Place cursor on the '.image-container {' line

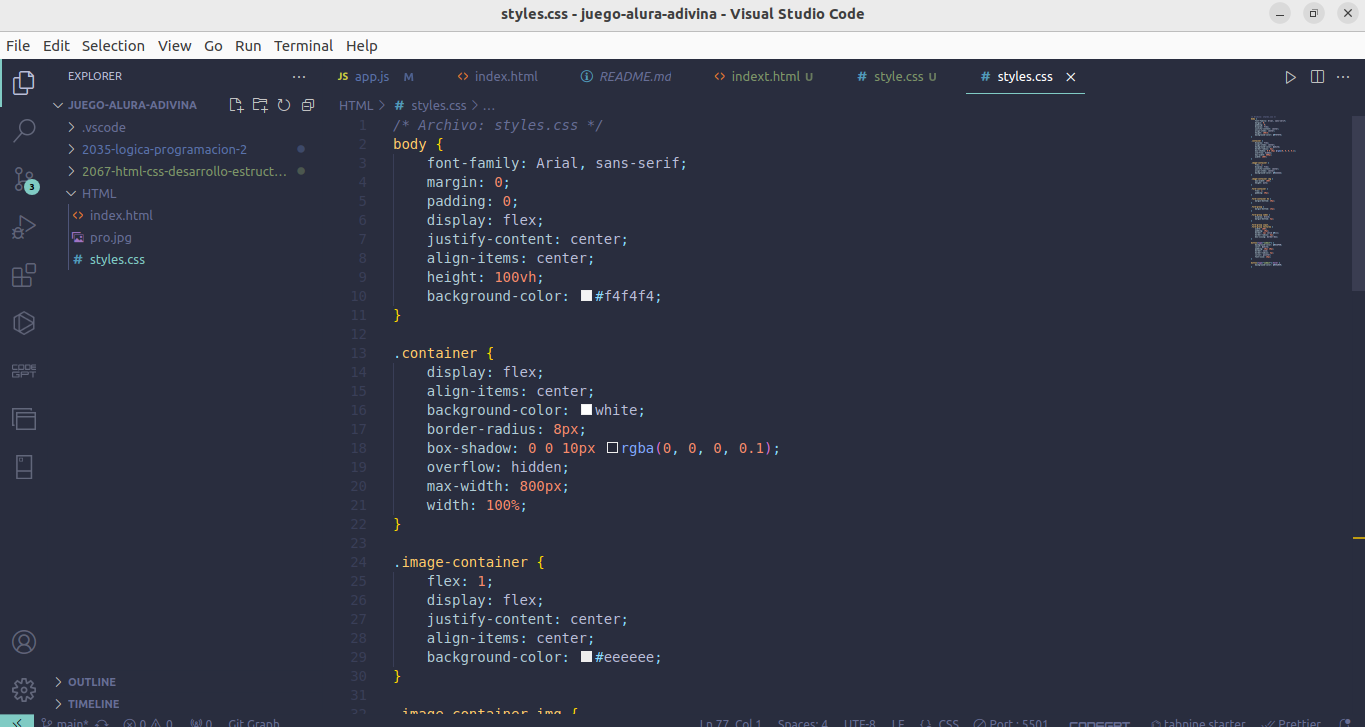(469, 562)
